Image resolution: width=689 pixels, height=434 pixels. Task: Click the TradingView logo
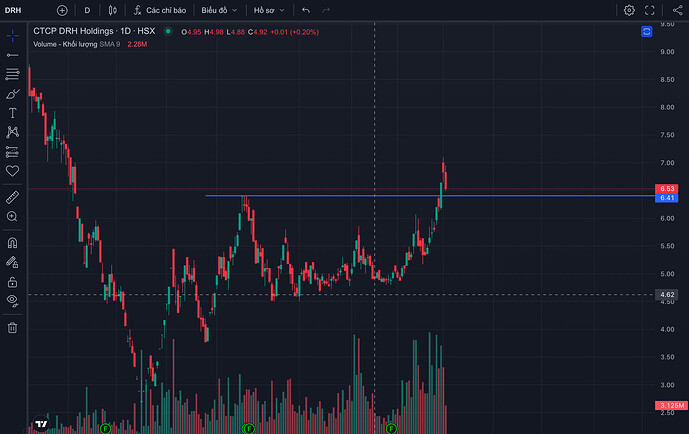(41, 424)
